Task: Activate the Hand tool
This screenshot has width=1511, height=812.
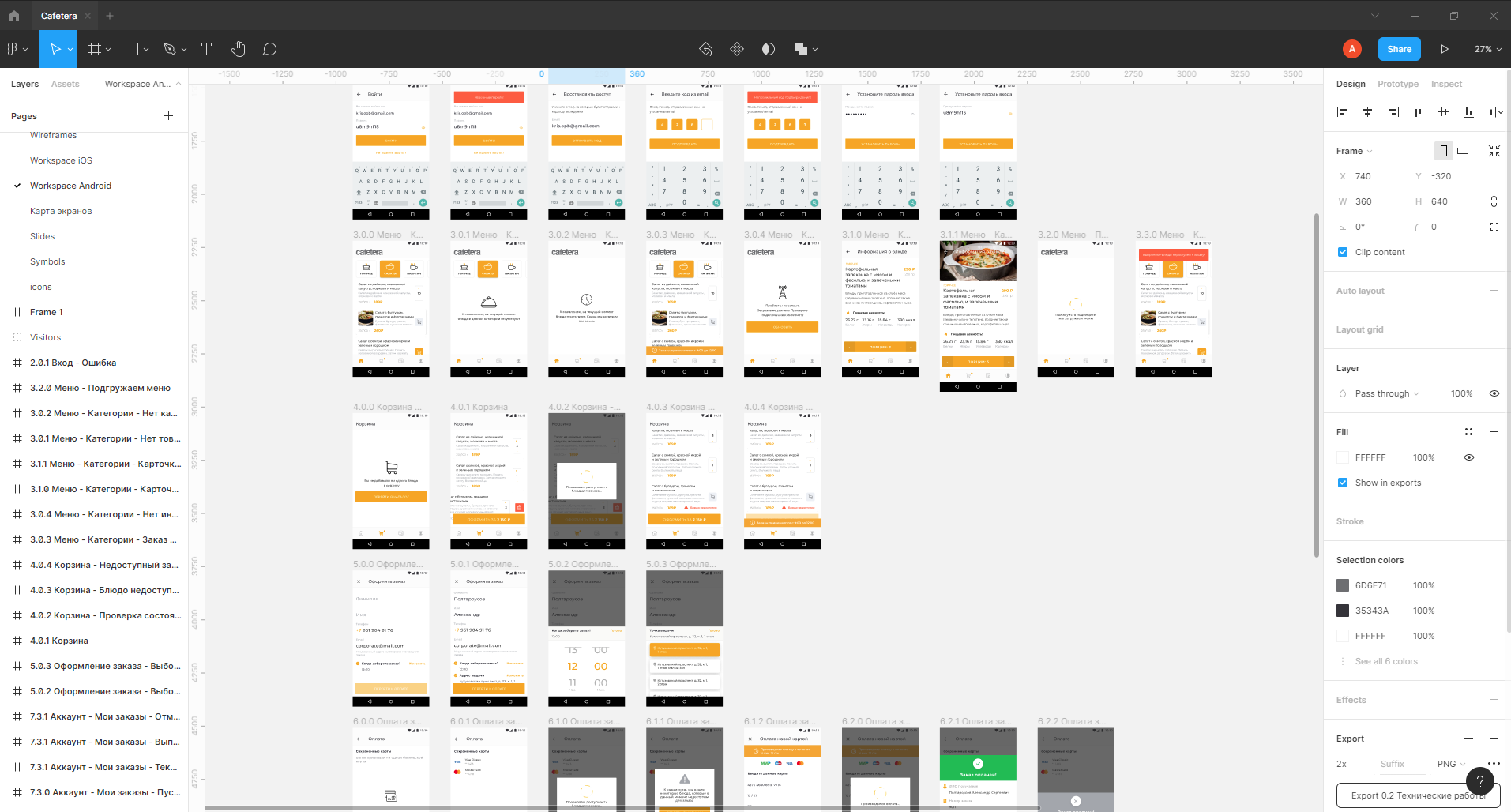Action: click(238, 49)
